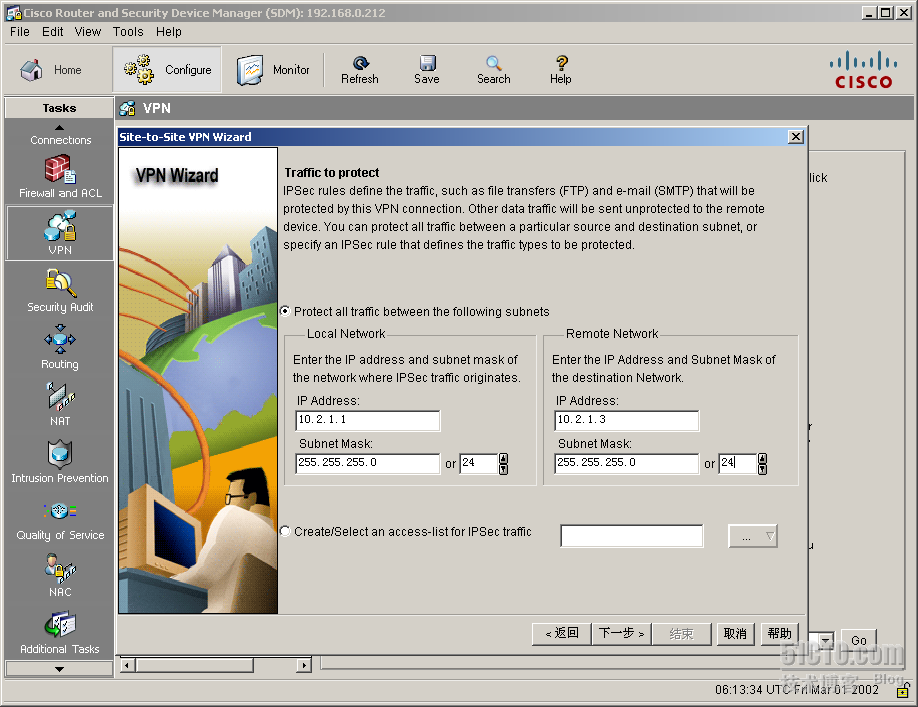Screen dimensions: 918x707
Task: Click the 返回 back button
Action: [x=561, y=634]
